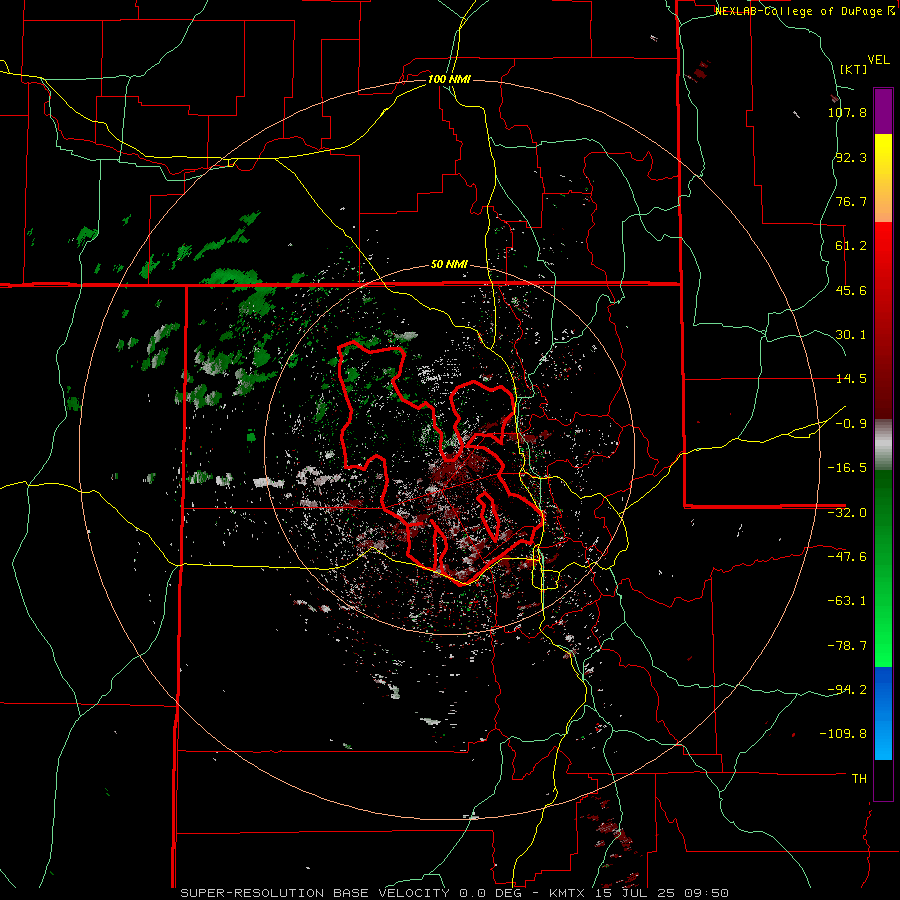Click the VEL legend title
The width and height of the screenshot is (900, 900).
coord(878,60)
